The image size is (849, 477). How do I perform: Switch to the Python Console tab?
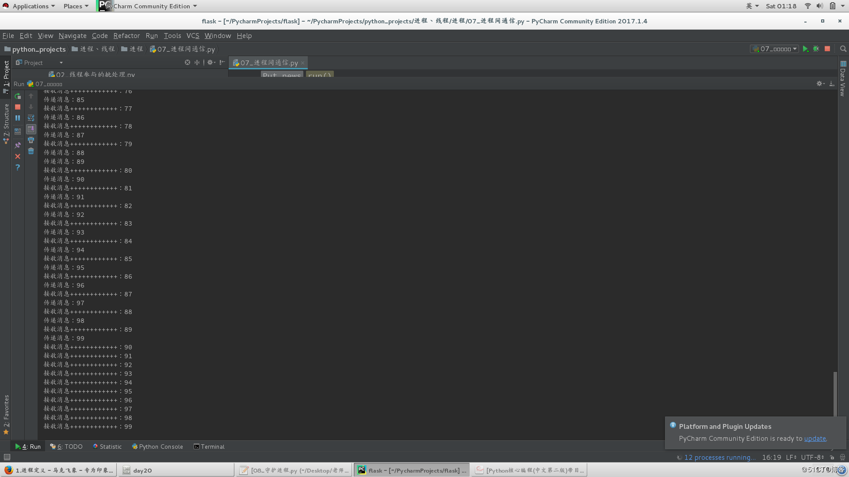coord(158,447)
